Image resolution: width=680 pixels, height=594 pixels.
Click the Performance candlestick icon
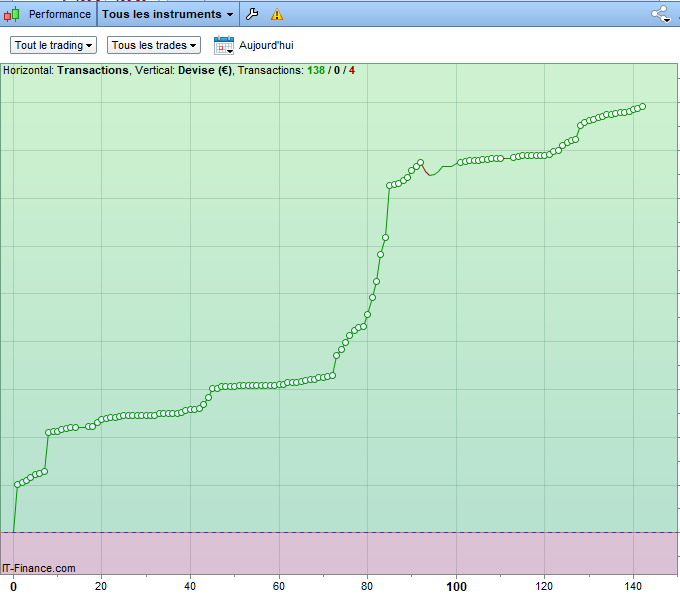point(12,14)
